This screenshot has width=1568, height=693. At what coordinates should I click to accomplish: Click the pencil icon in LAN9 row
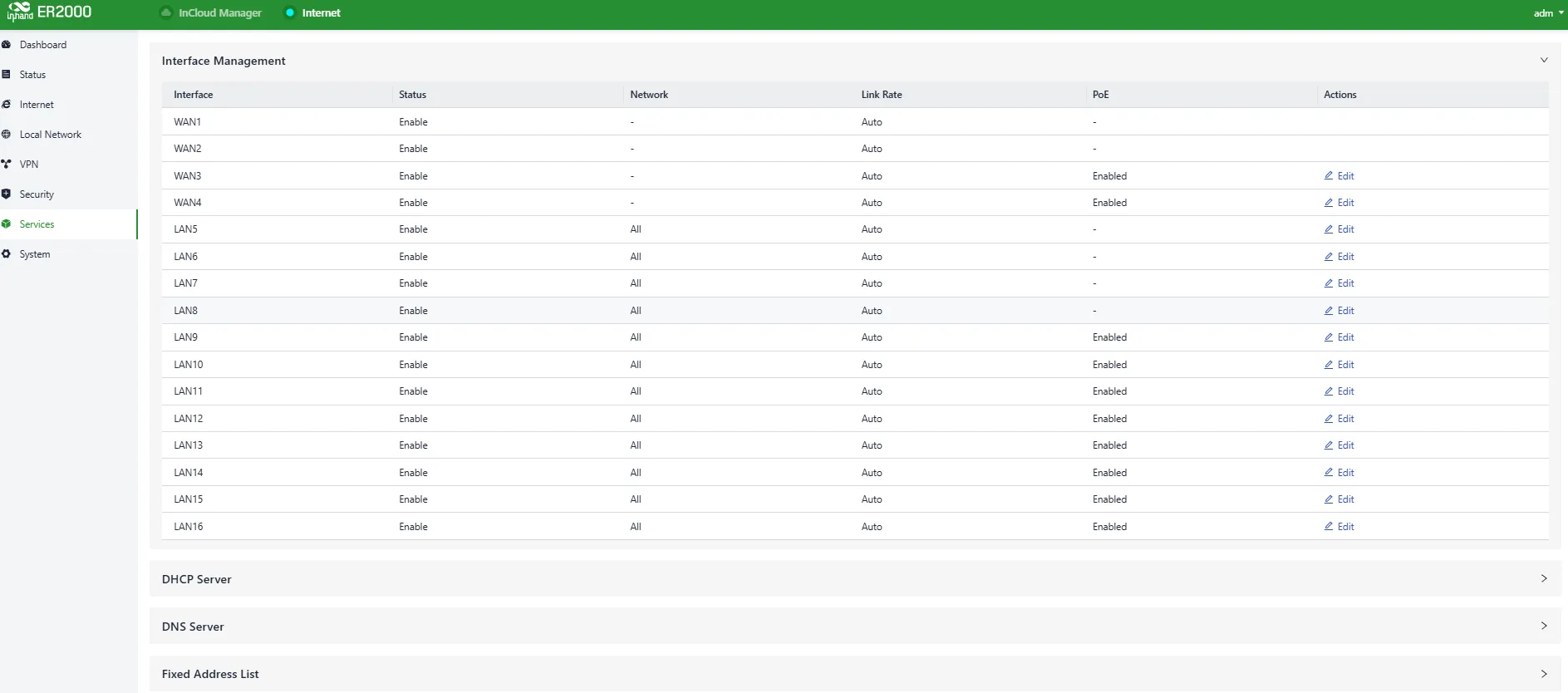[x=1329, y=337]
